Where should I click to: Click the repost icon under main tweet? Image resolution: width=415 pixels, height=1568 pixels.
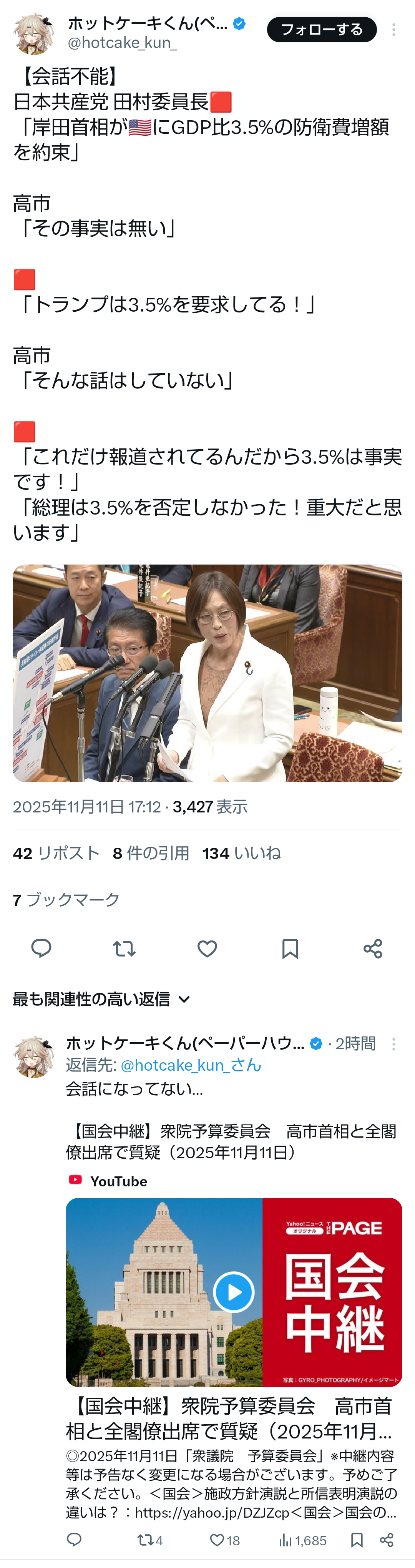click(124, 948)
